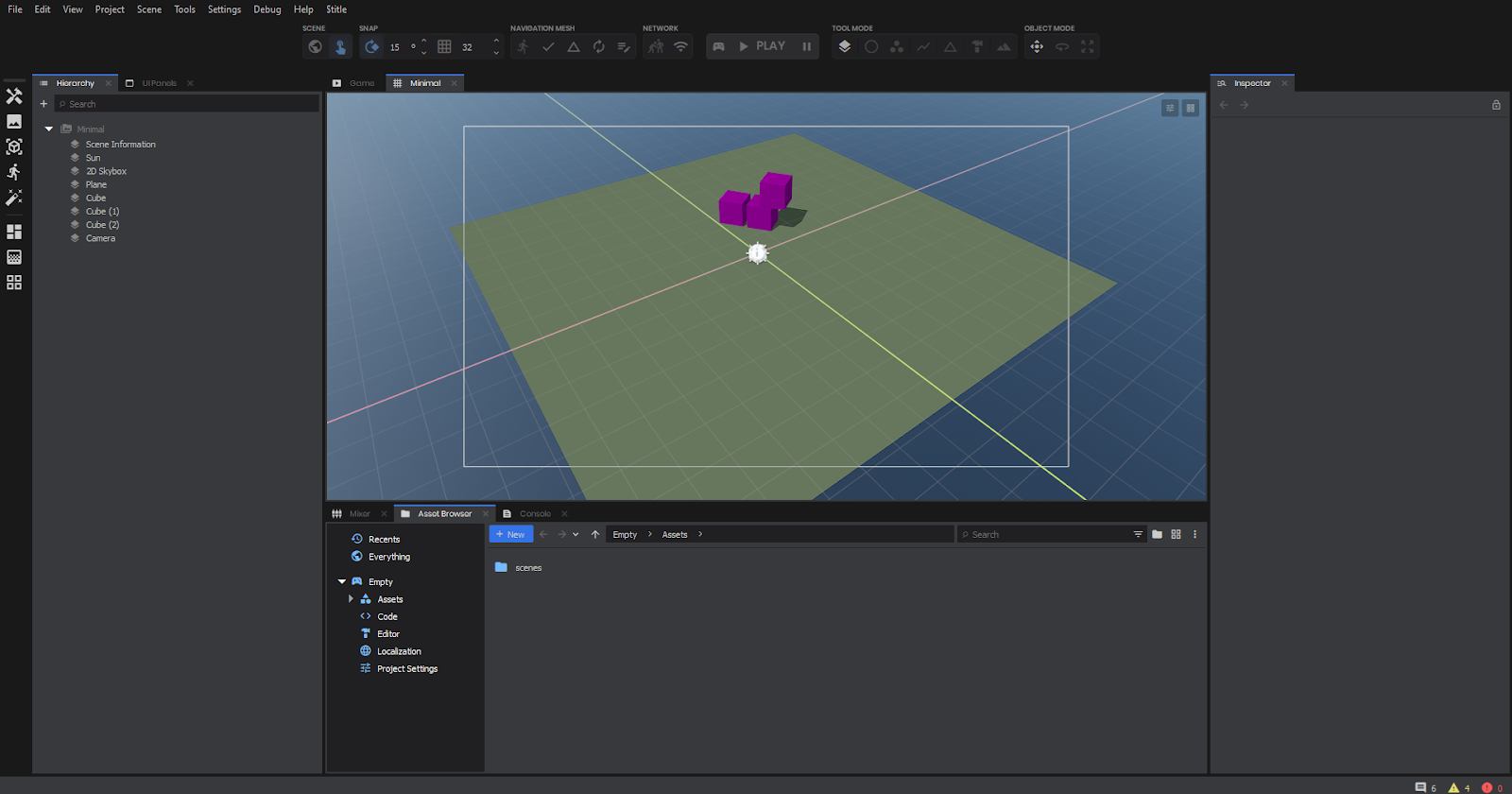
Task: Click the blue New button in Asset Browser
Action: coord(511,535)
